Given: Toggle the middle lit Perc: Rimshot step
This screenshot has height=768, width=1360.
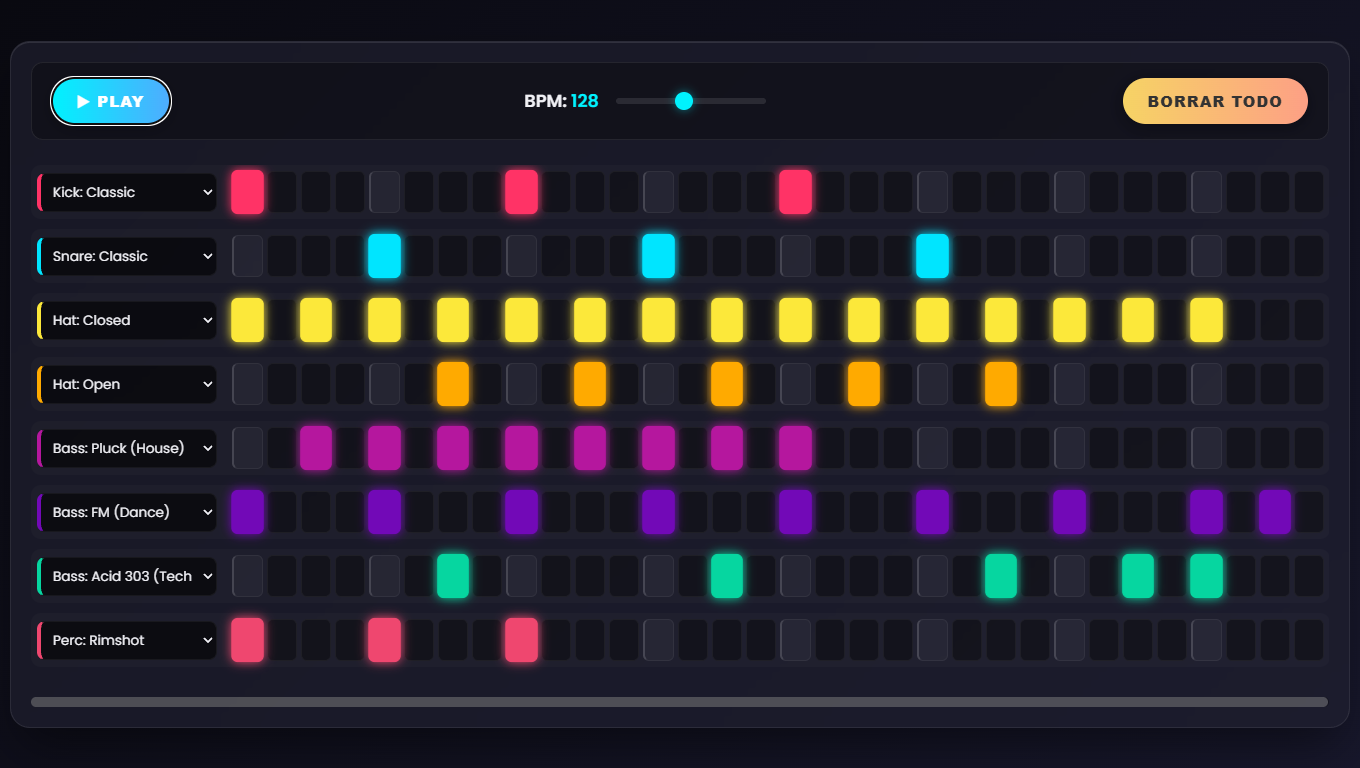Looking at the screenshot, I should pos(385,640).
